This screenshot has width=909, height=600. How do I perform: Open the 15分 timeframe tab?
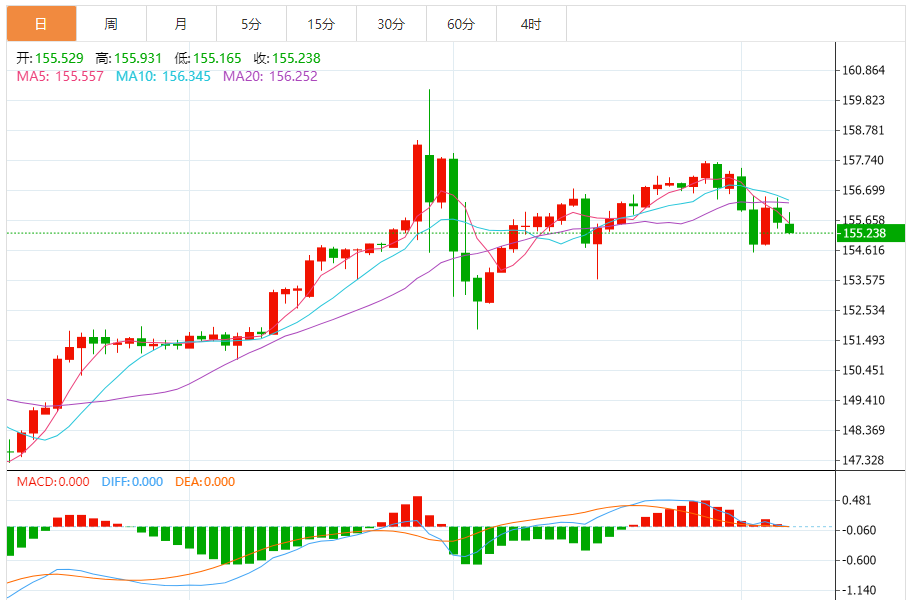pos(322,24)
